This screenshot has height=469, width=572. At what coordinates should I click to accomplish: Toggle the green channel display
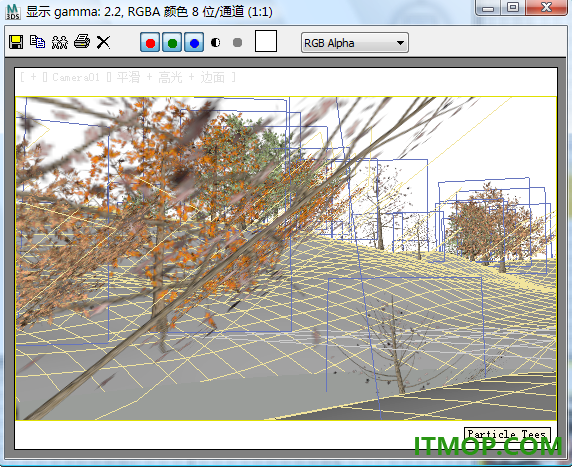172,42
